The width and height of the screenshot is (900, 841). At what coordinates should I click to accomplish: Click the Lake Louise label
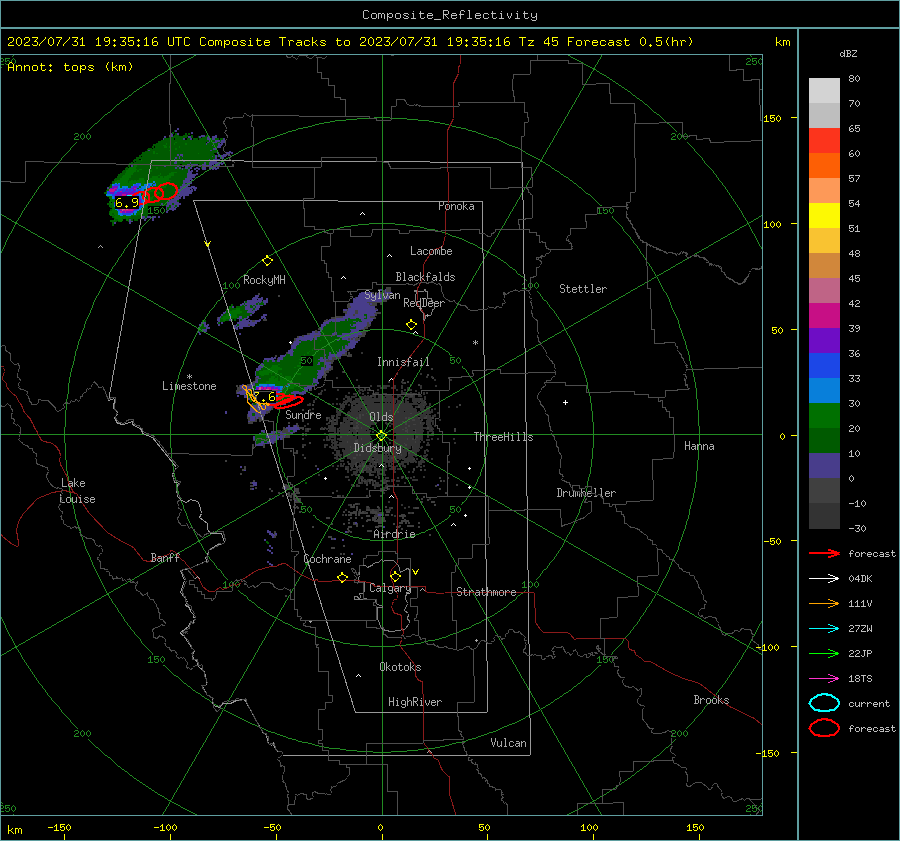(77, 491)
